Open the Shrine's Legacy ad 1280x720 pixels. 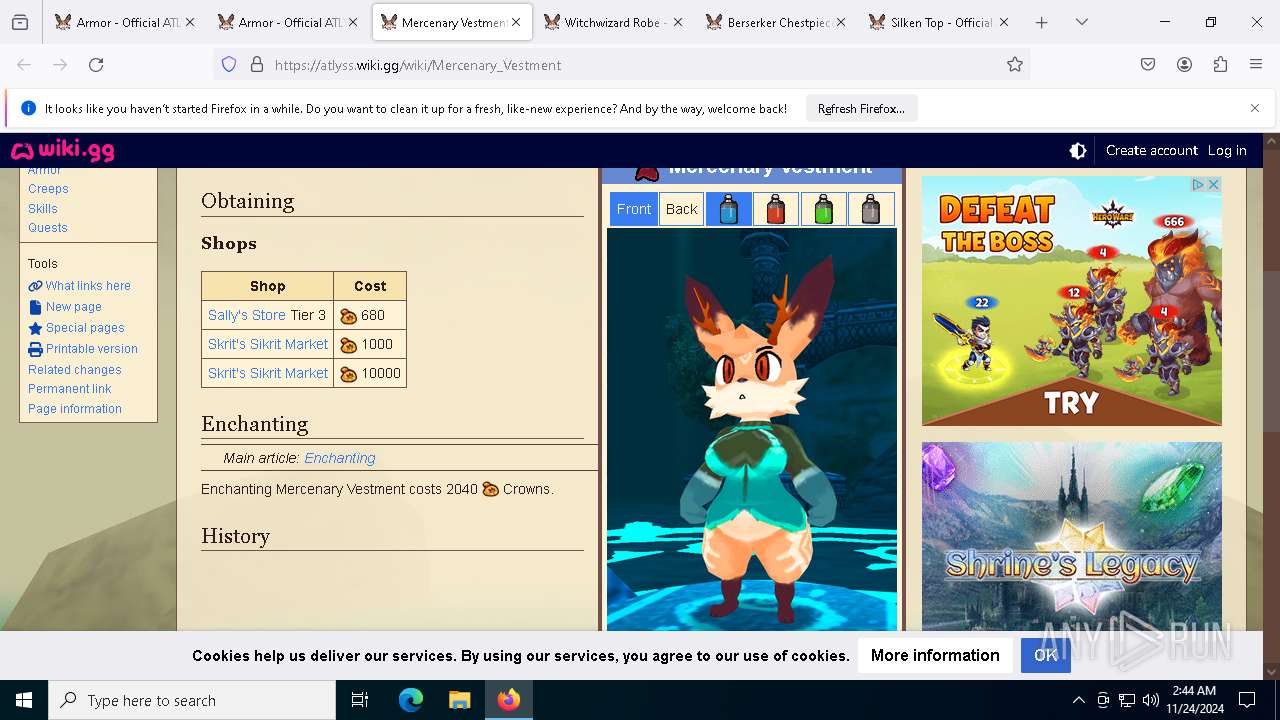click(1071, 536)
